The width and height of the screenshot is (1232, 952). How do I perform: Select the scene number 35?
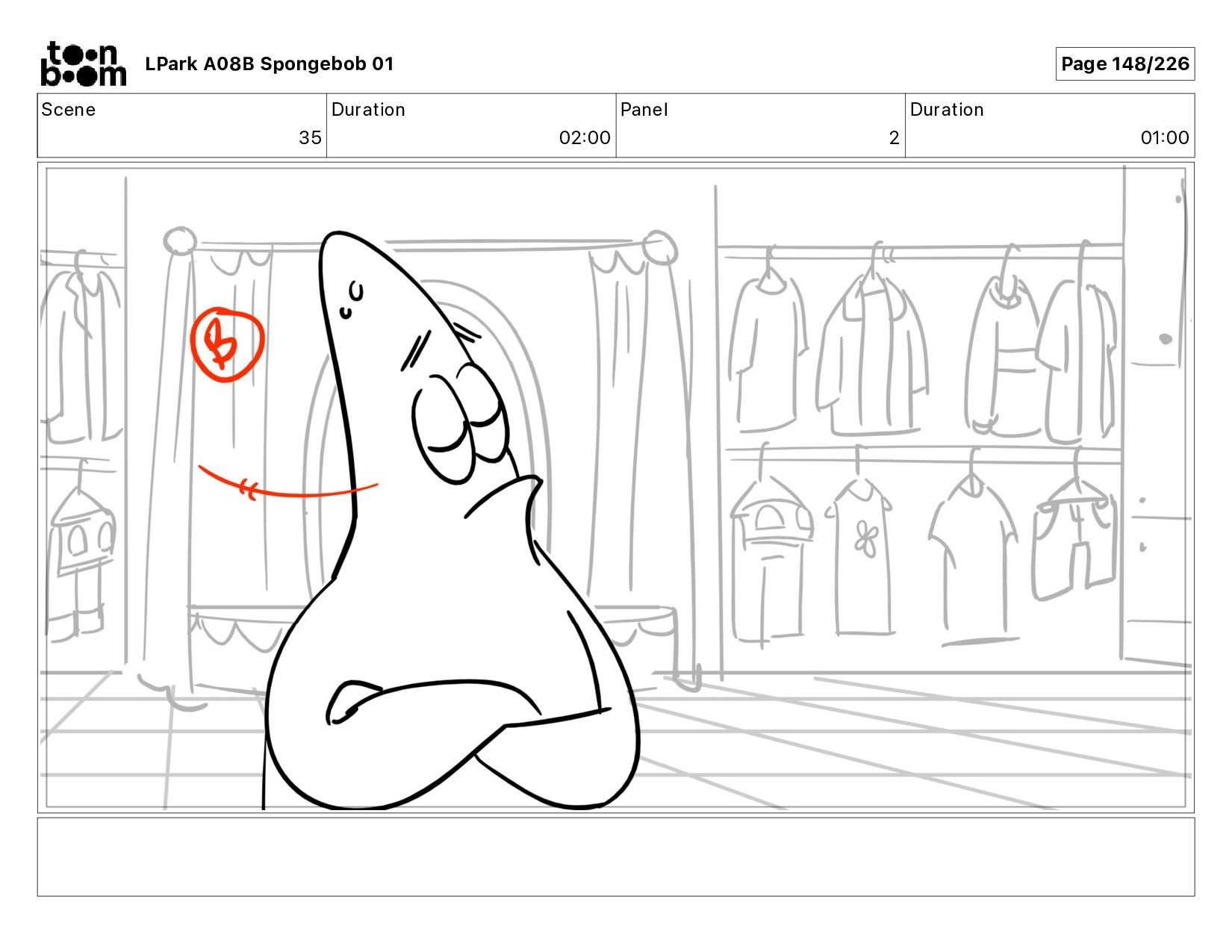tap(310, 137)
